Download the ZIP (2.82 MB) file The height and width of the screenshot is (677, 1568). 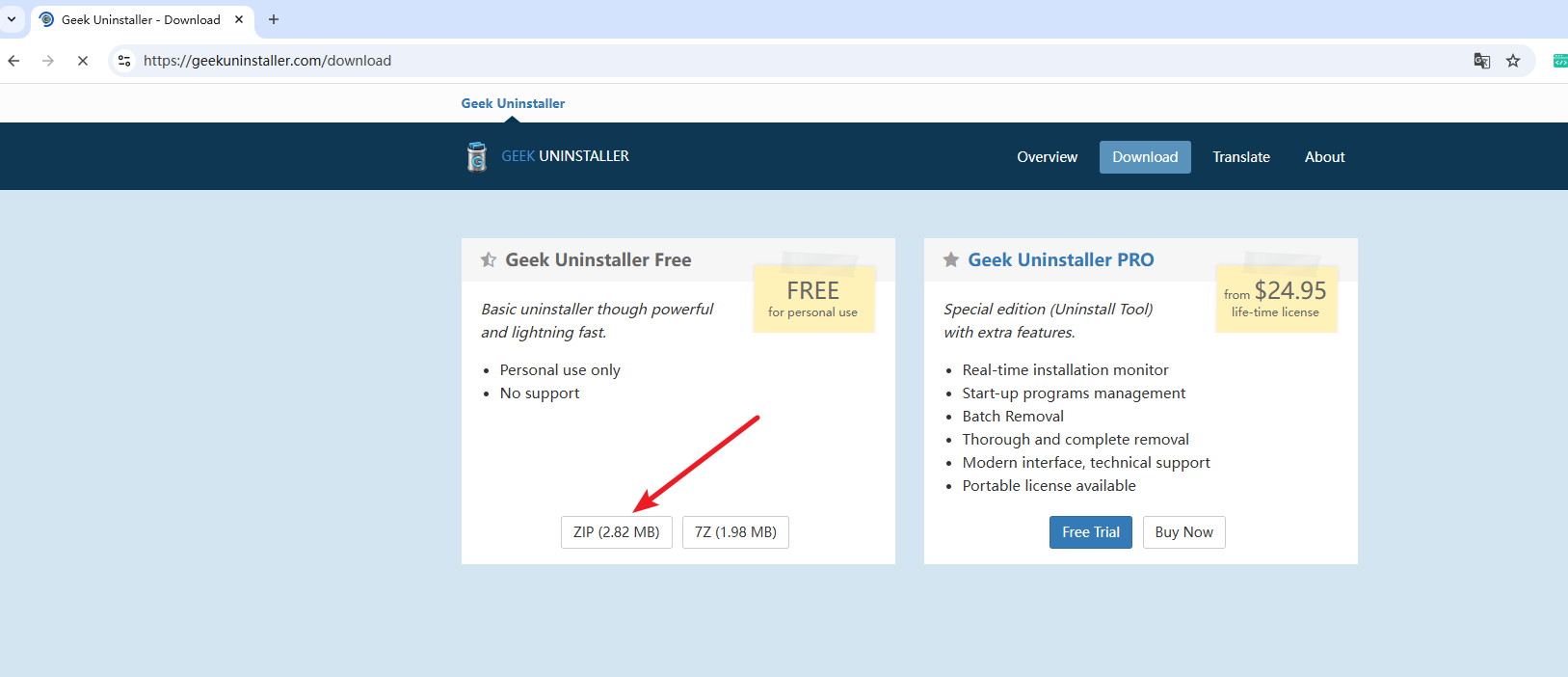click(617, 532)
